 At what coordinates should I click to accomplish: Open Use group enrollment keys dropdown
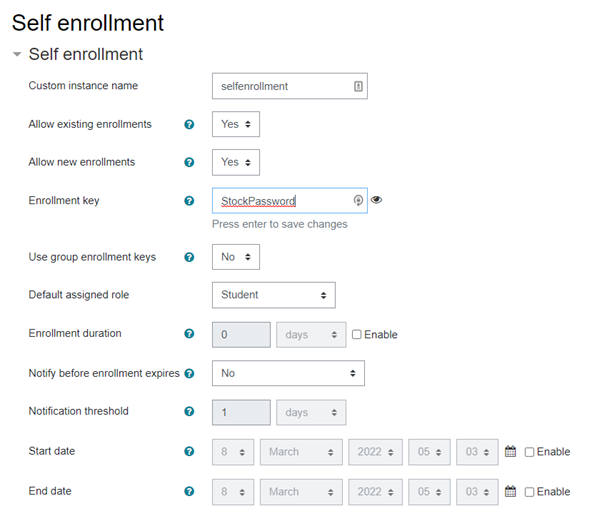pos(236,257)
